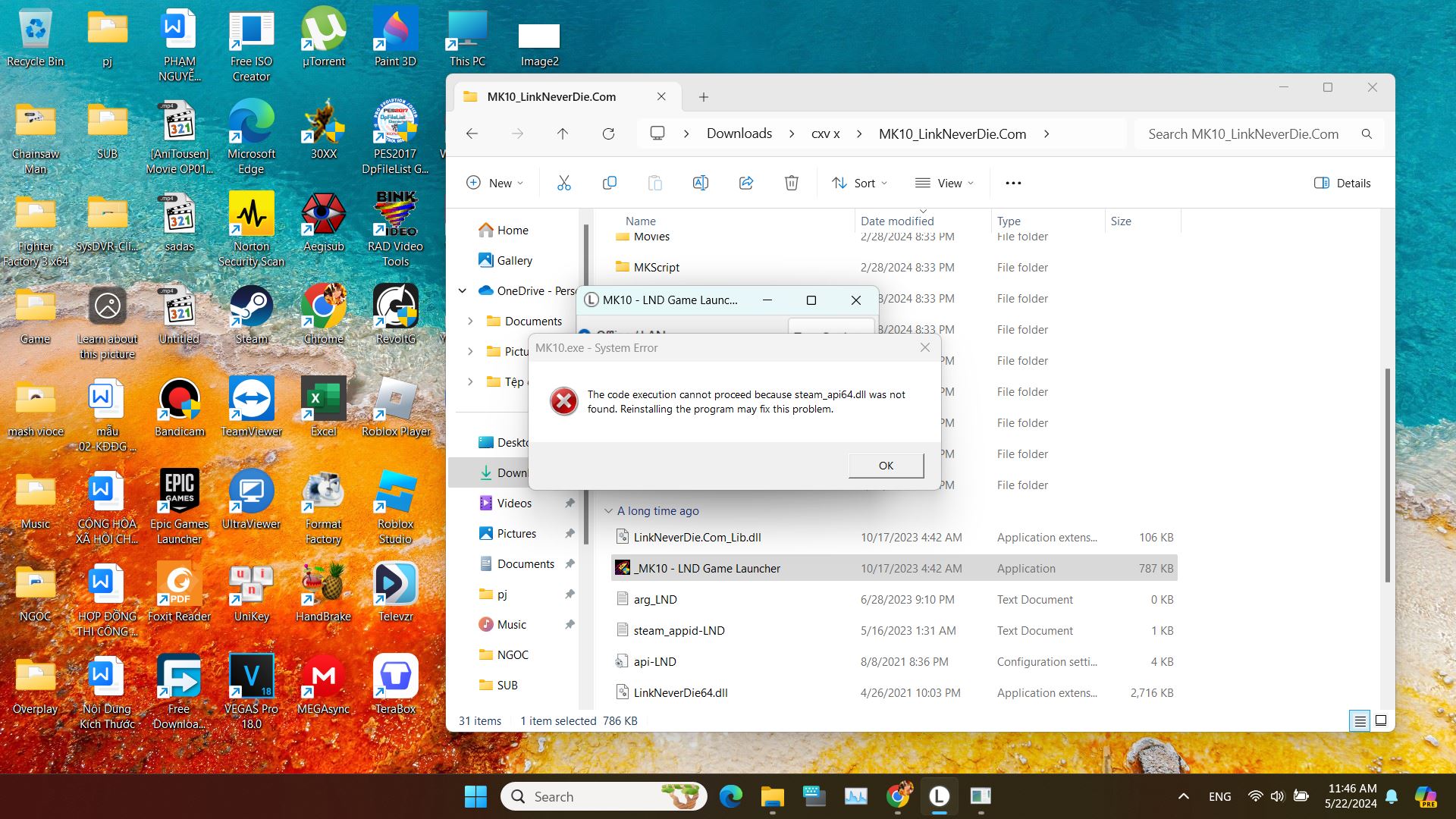Open the New item button
The width and height of the screenshot is (1456, 819).
click(x=494, y=183)
